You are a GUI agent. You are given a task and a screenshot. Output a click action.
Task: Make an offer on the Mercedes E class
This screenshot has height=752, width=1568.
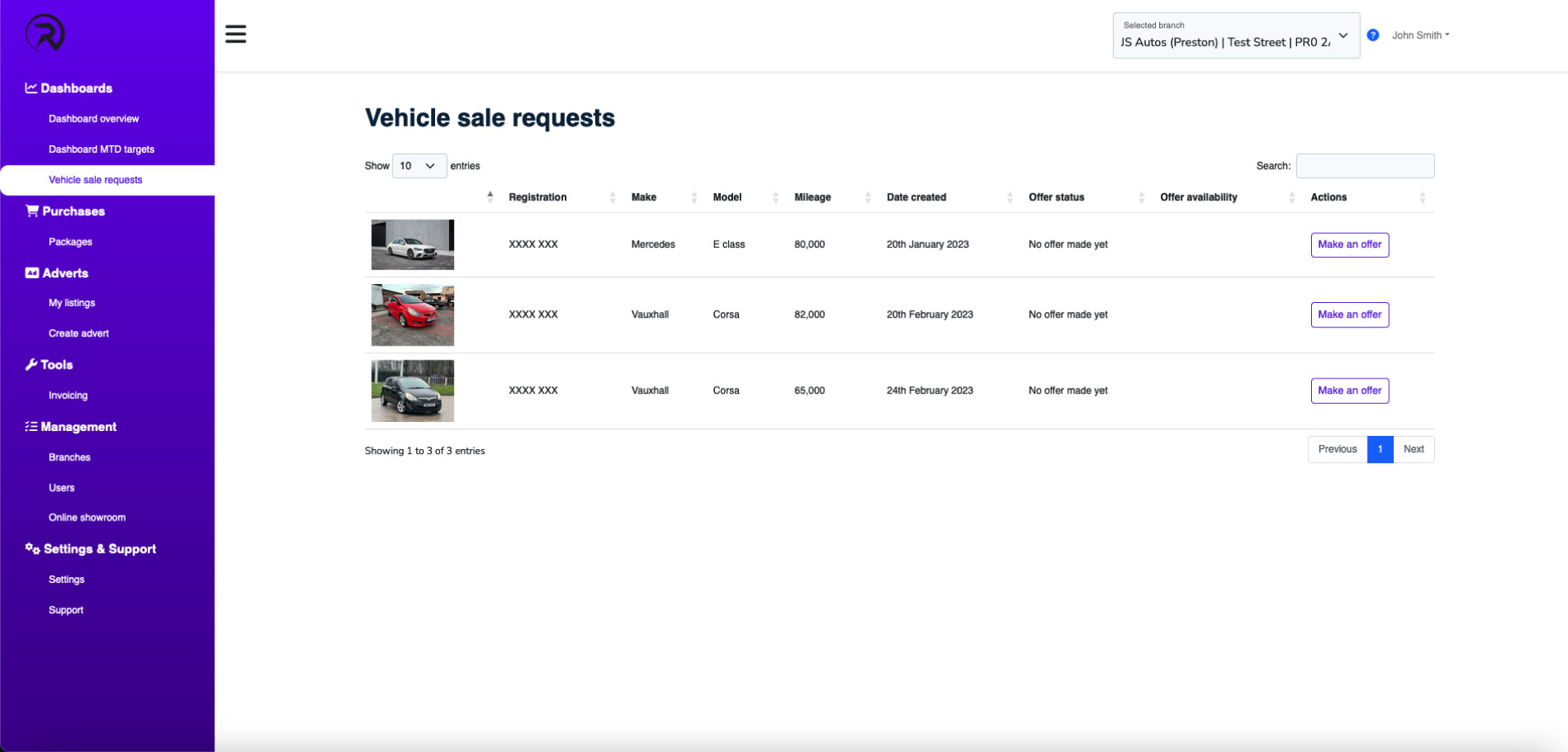1349,244
